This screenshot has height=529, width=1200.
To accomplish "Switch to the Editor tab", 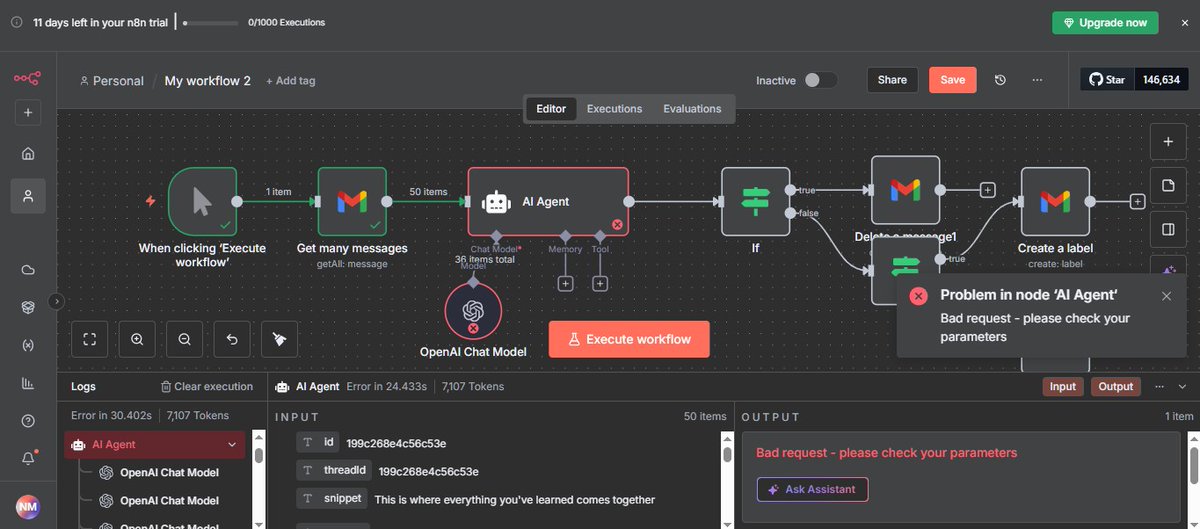I will [x=551, y=109].
